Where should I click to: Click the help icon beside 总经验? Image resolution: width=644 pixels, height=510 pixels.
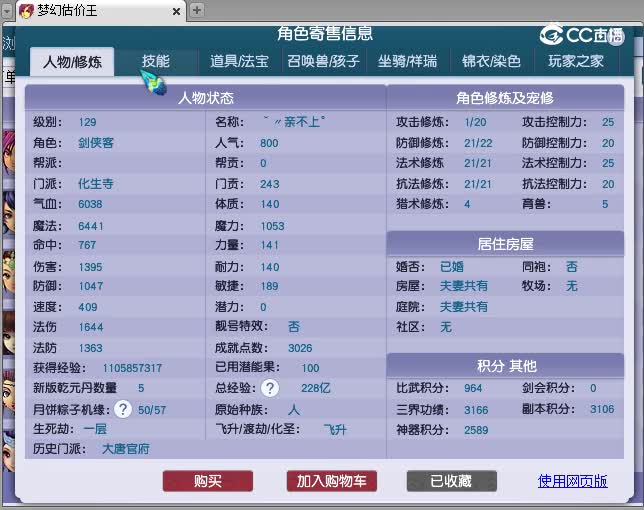click(270, 388)
